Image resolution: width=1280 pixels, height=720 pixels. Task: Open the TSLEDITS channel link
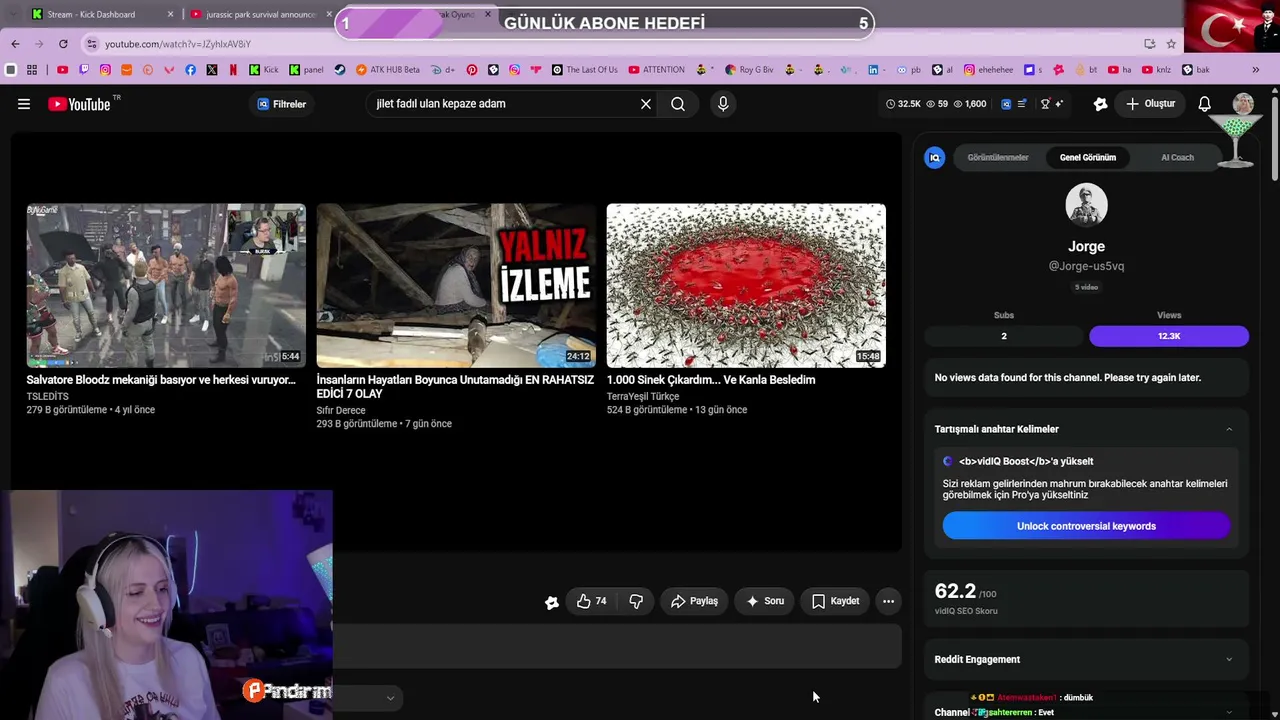48,397
